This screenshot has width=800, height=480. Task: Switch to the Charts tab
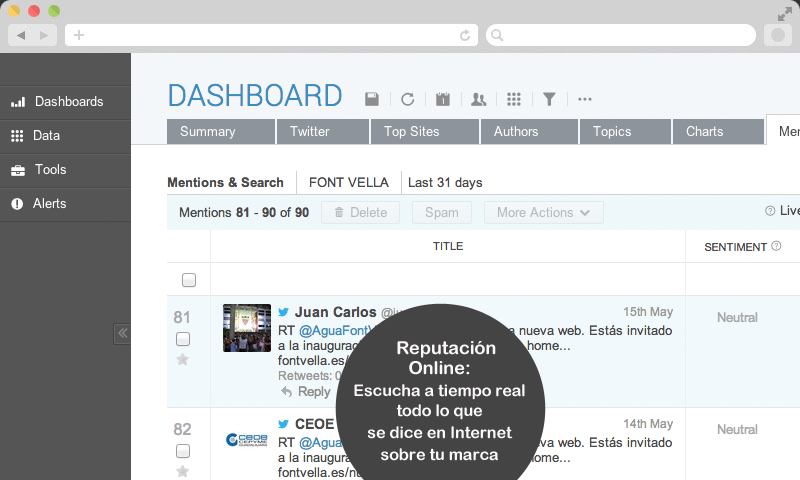pos(718,132)
